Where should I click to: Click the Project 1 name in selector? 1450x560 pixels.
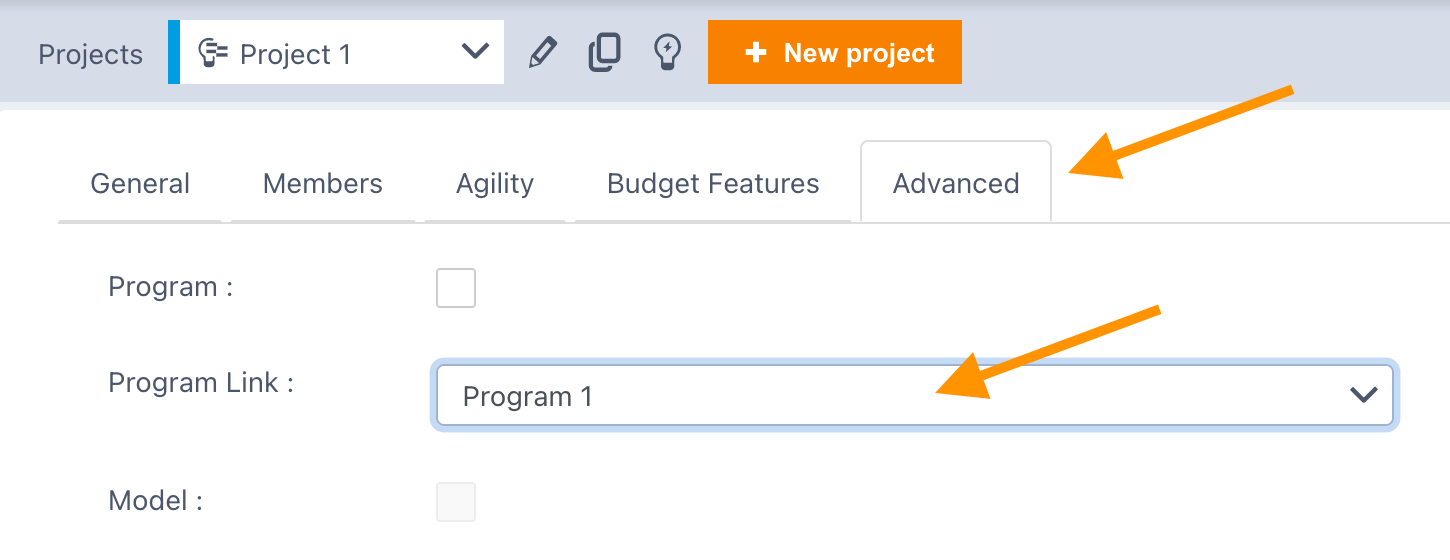(x=296, y=54)
